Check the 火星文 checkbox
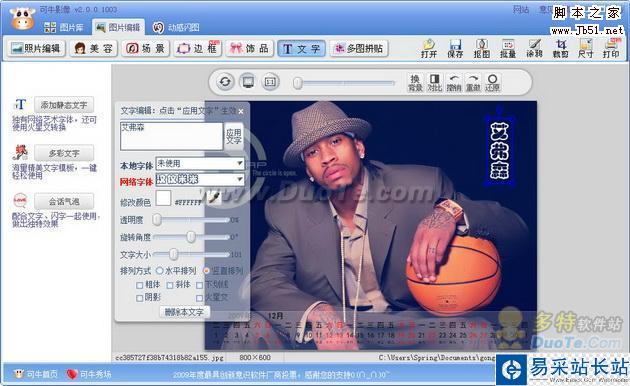 pos(199,298)
